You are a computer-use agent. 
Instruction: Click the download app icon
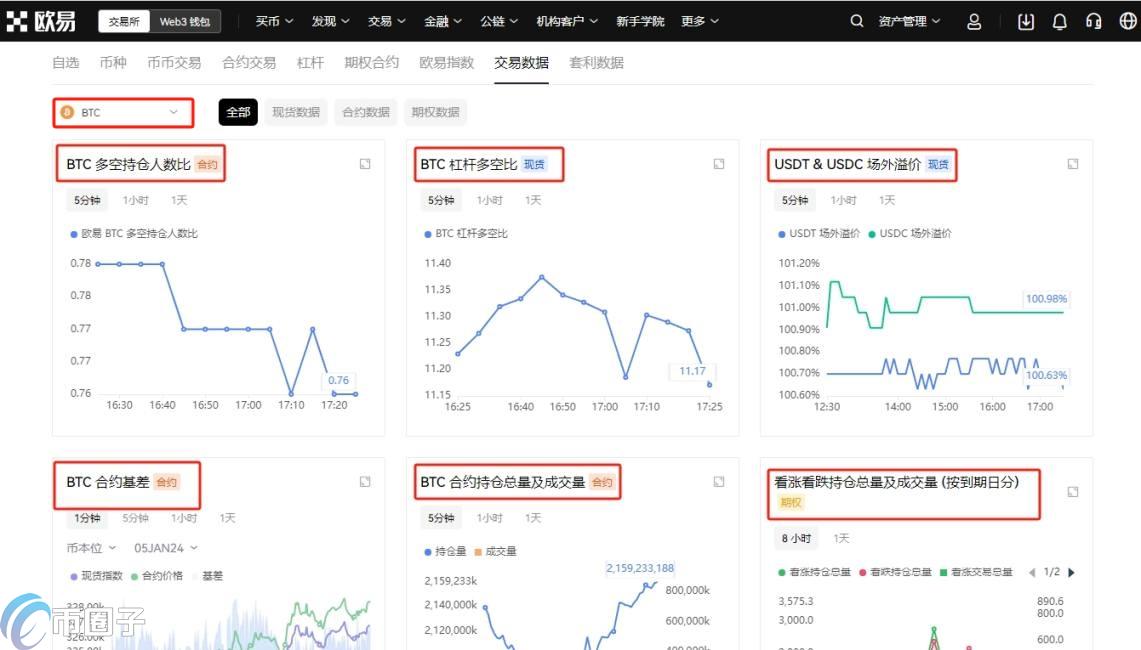pyautogui.click(x=1025, y=21)
